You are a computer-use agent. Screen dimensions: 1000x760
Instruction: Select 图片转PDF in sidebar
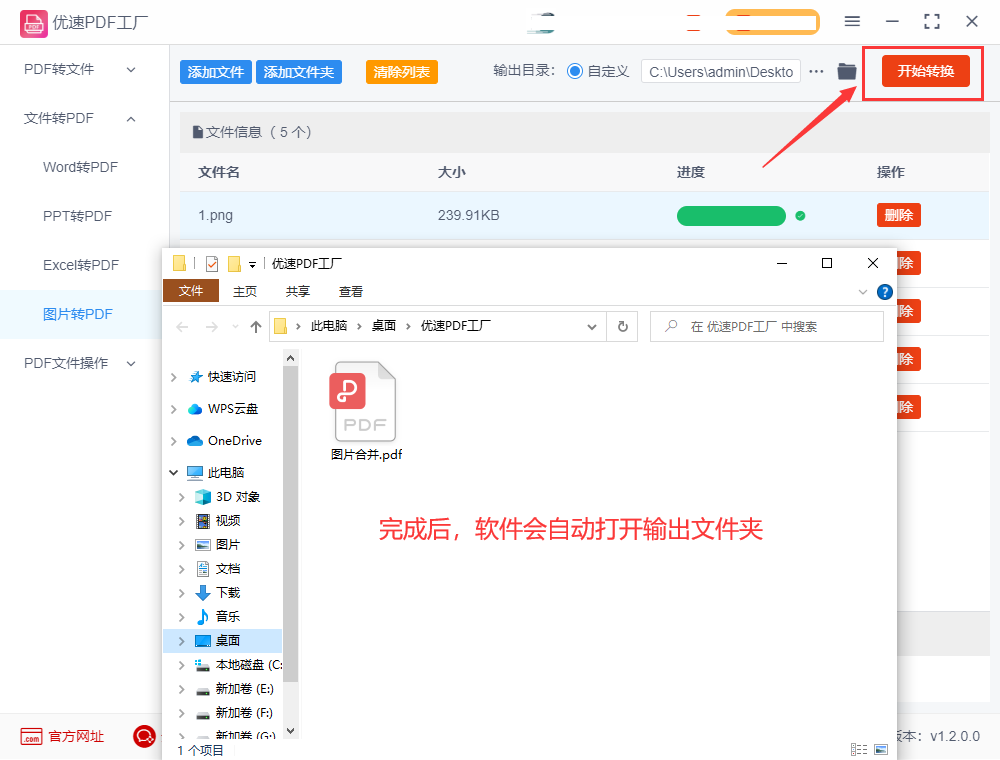tap(78, 314)
